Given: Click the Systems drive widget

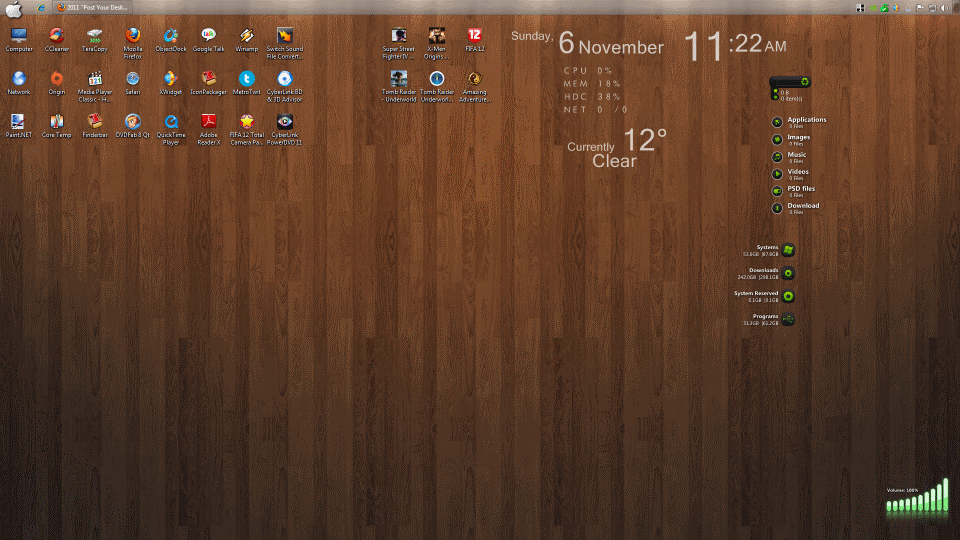Looking at the screenshot, I should click(788, 250).
